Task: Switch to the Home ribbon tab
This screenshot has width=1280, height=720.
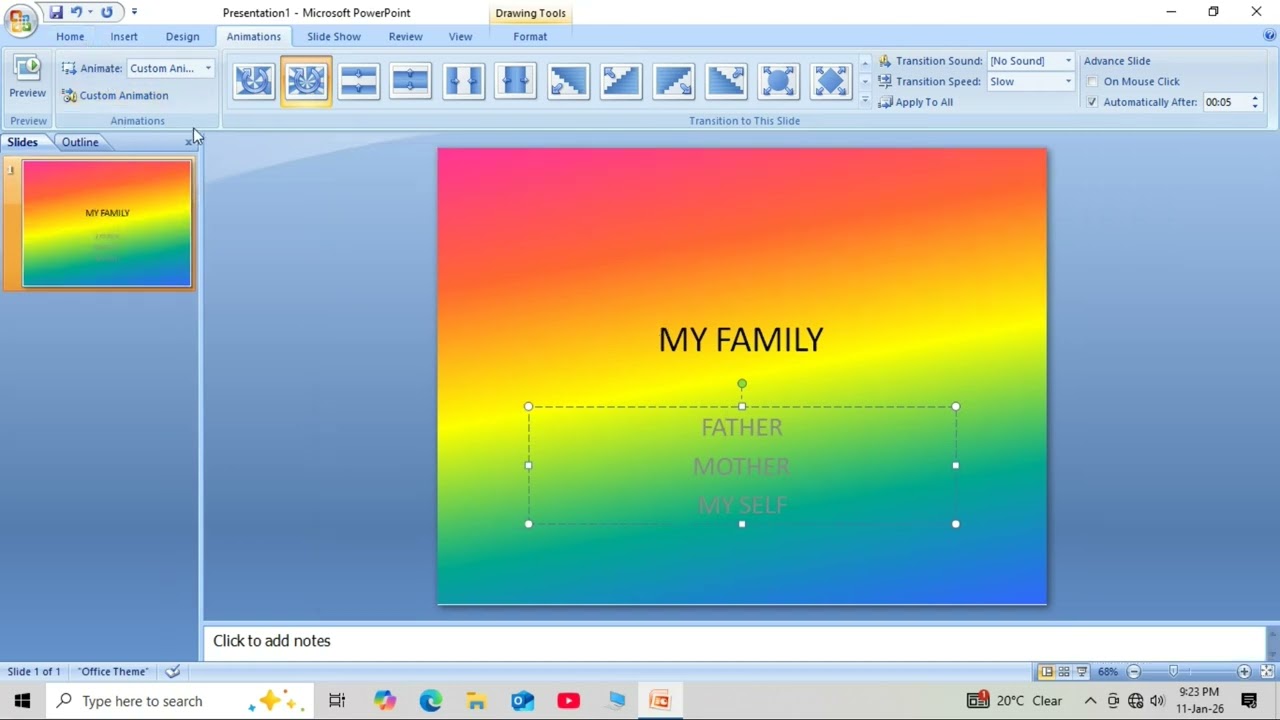Action: [70, 37]
